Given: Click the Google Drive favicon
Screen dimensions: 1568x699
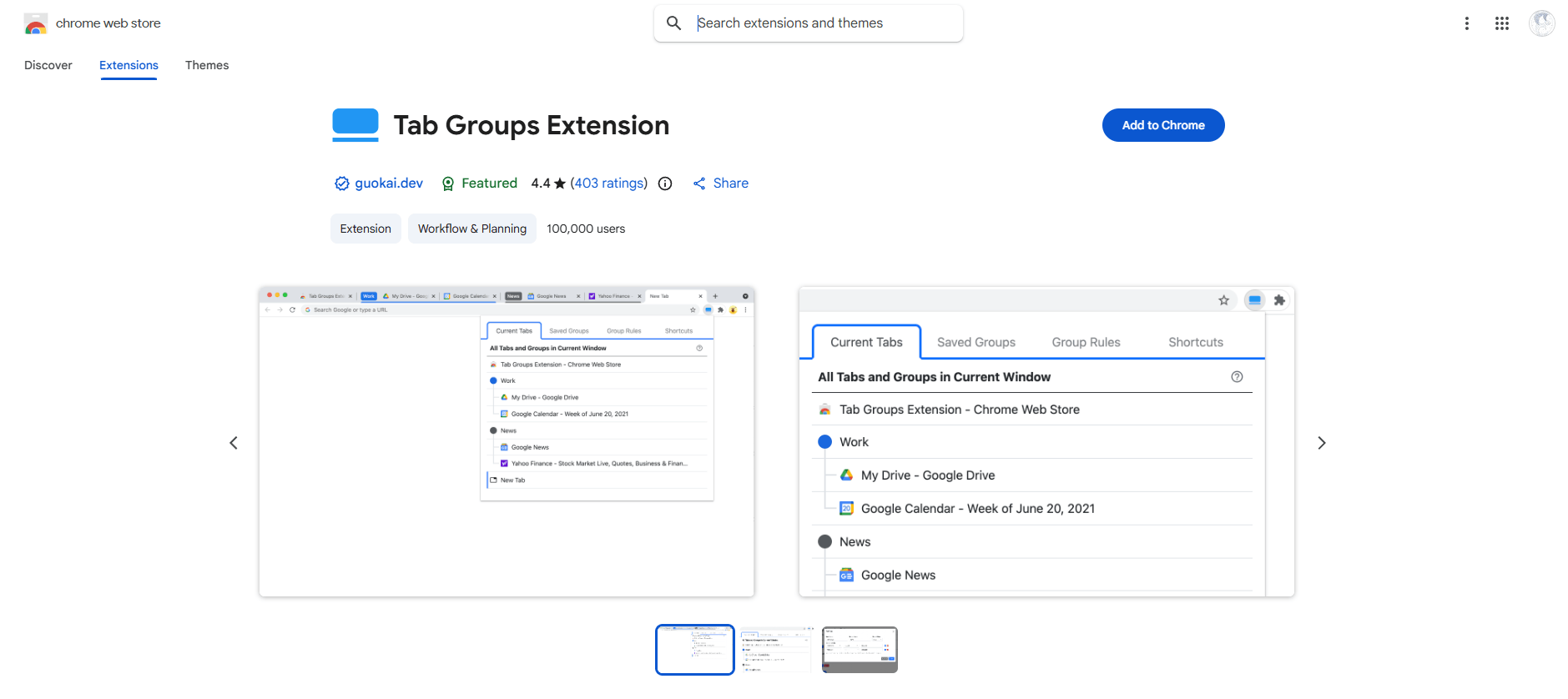Looking at the screenshot, I should click(x=846, y=475).
